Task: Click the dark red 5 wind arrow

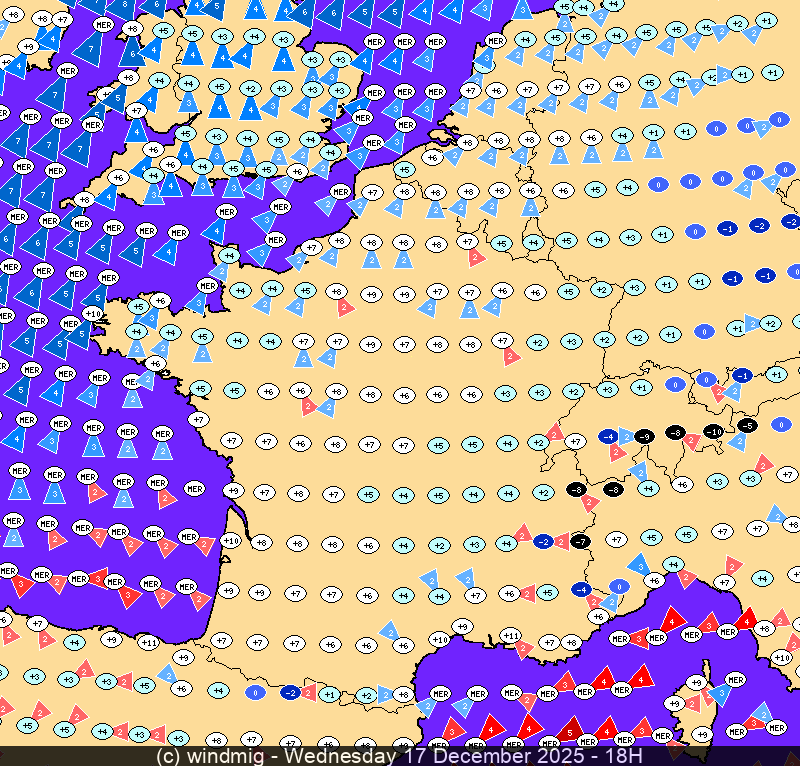Action: (569, 730)
